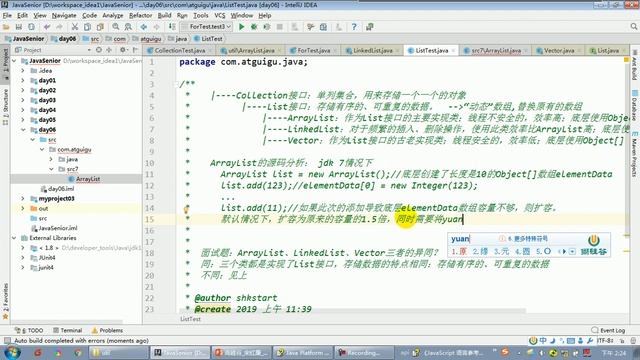Viewport: 640px width, 360px height.
Task: Click day06 in the navigation breadcrumb
Action: click(64, 39)
